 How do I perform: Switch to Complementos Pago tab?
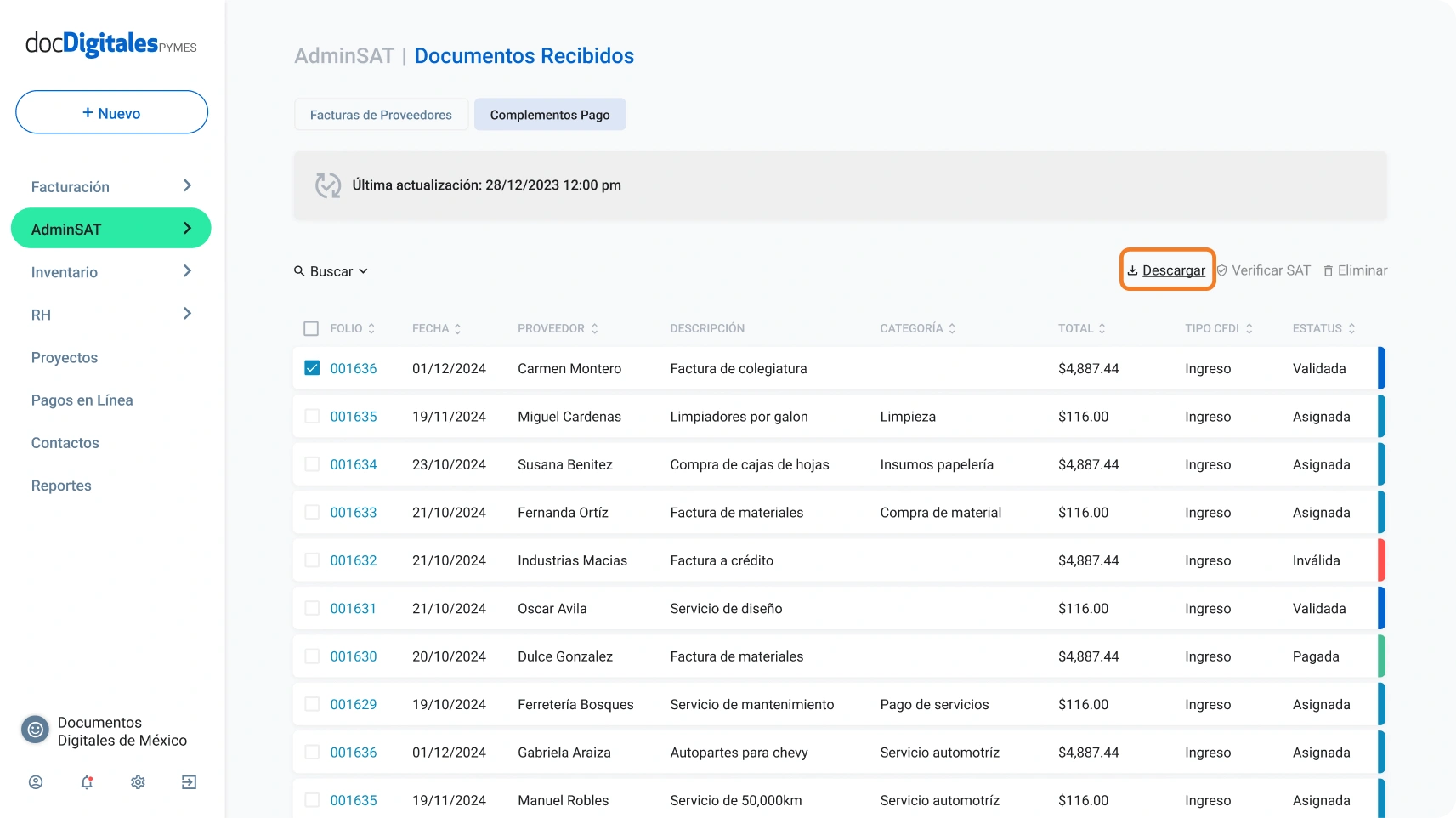click(x=550, y=115)
